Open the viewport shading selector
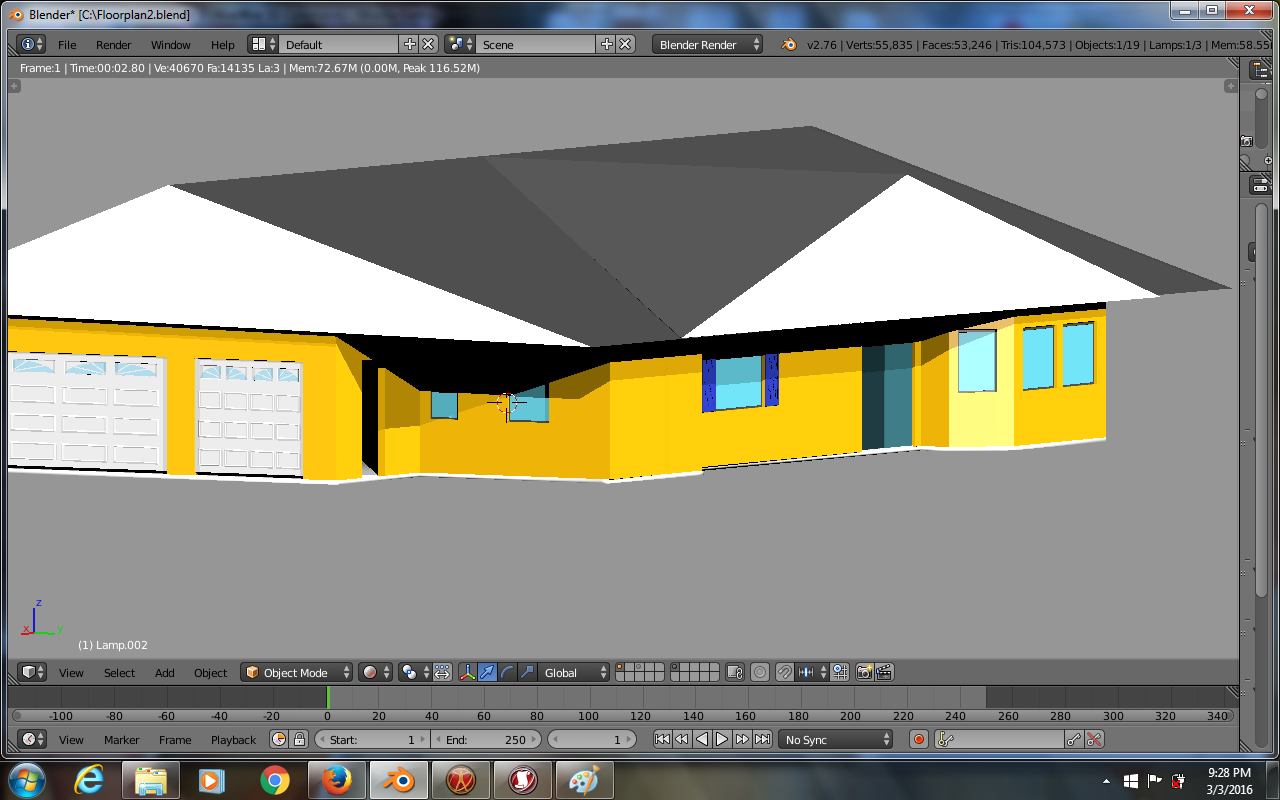Viewport: 1280px width, 800px height. (x=375, y=672)
